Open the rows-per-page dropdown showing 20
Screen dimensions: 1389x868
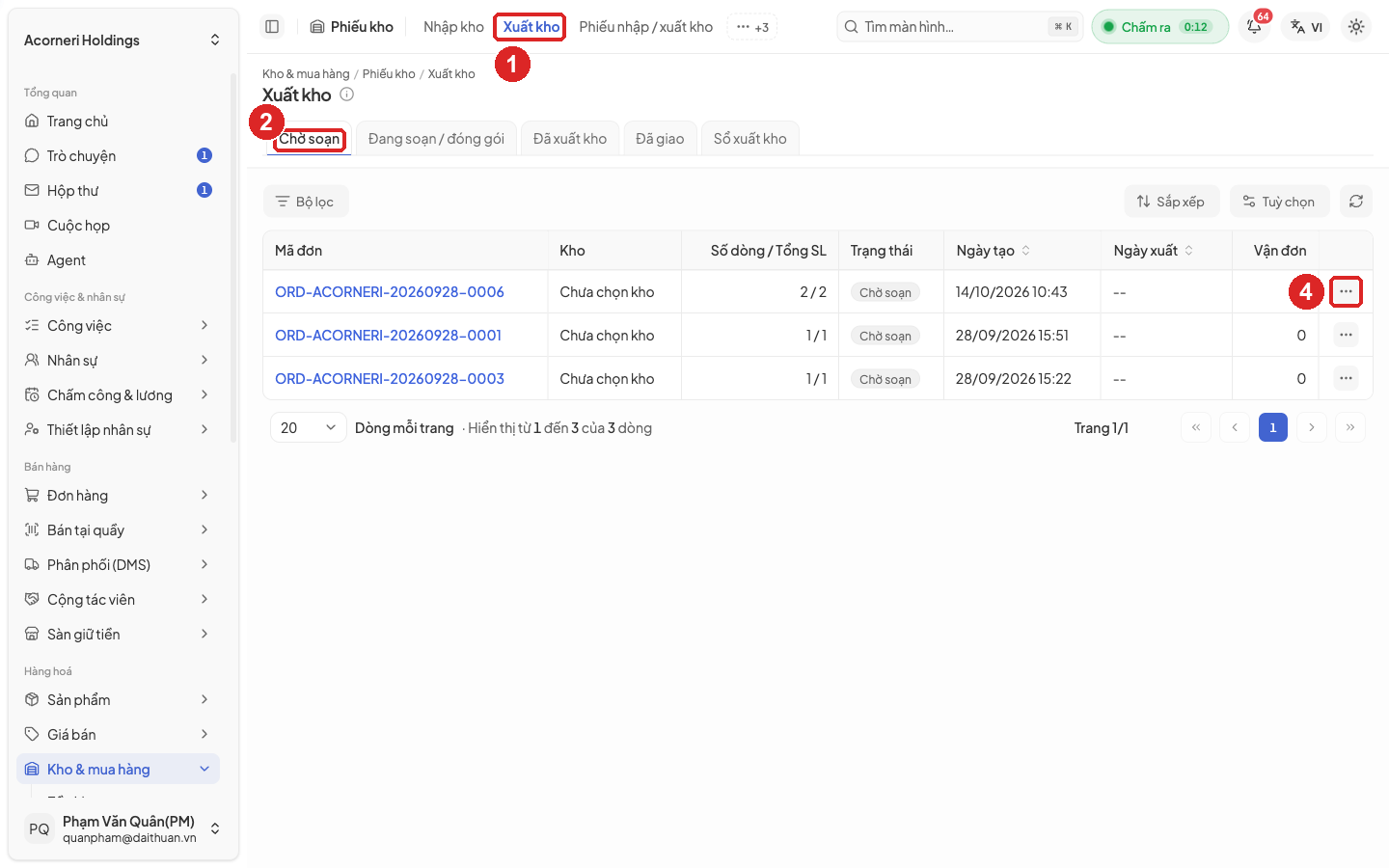pos(308,427)
